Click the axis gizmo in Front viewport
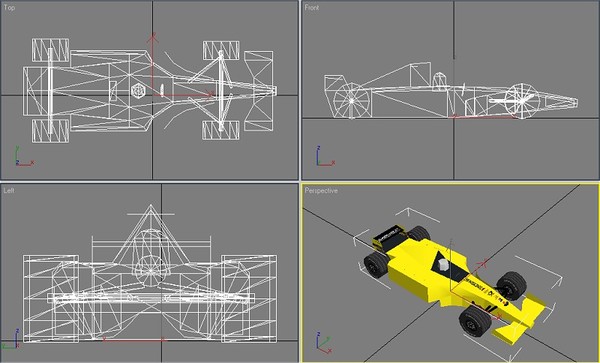This screenshot has width=600, height=363. pyautogui.click(x=325, y=156)
